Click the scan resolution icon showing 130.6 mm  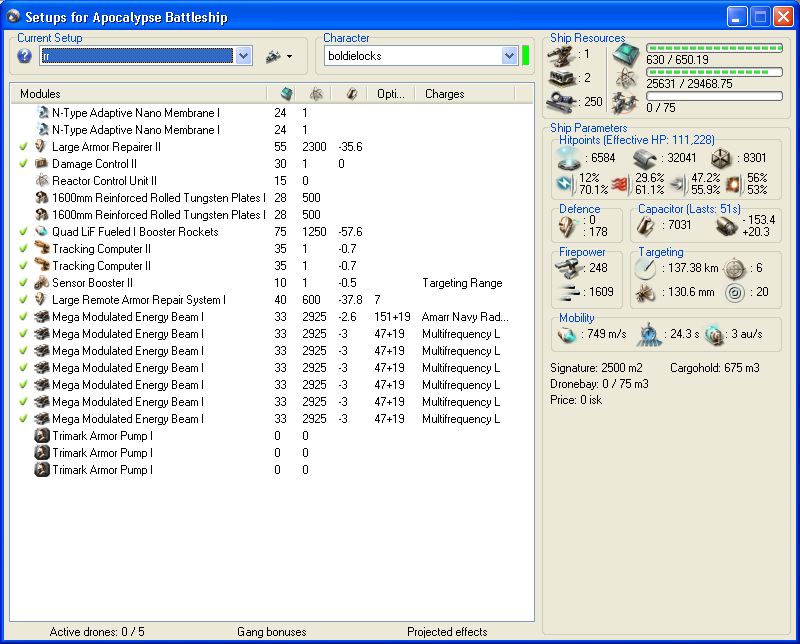(x=645, y=292)
